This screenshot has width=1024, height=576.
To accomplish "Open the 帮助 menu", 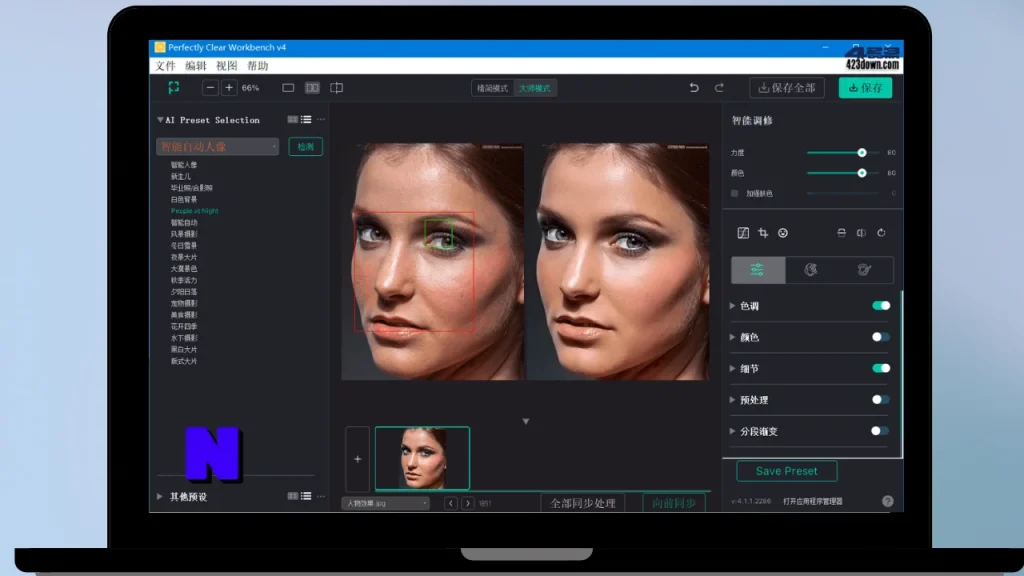I will click(258, 66).
